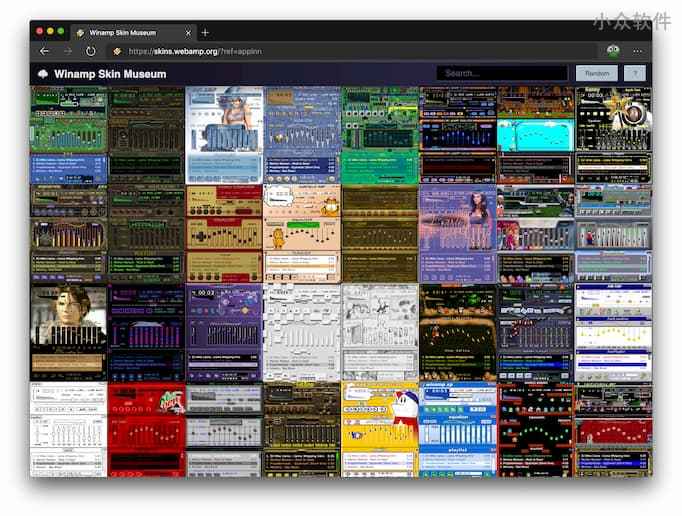Open a new tab with the plus icon

coord(205,33)
